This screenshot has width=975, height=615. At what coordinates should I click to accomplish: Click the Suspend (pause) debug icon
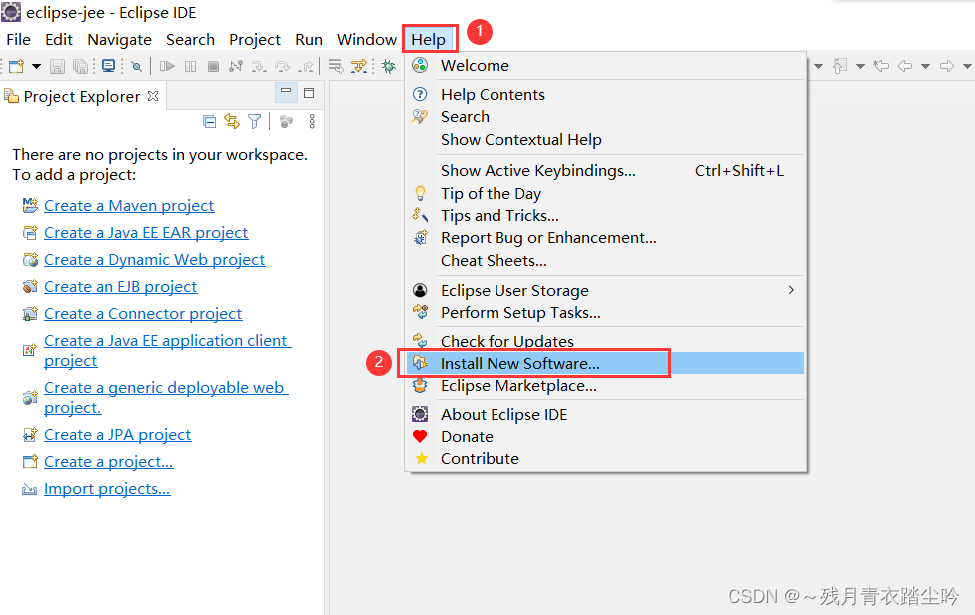click(x=190, y=66)
